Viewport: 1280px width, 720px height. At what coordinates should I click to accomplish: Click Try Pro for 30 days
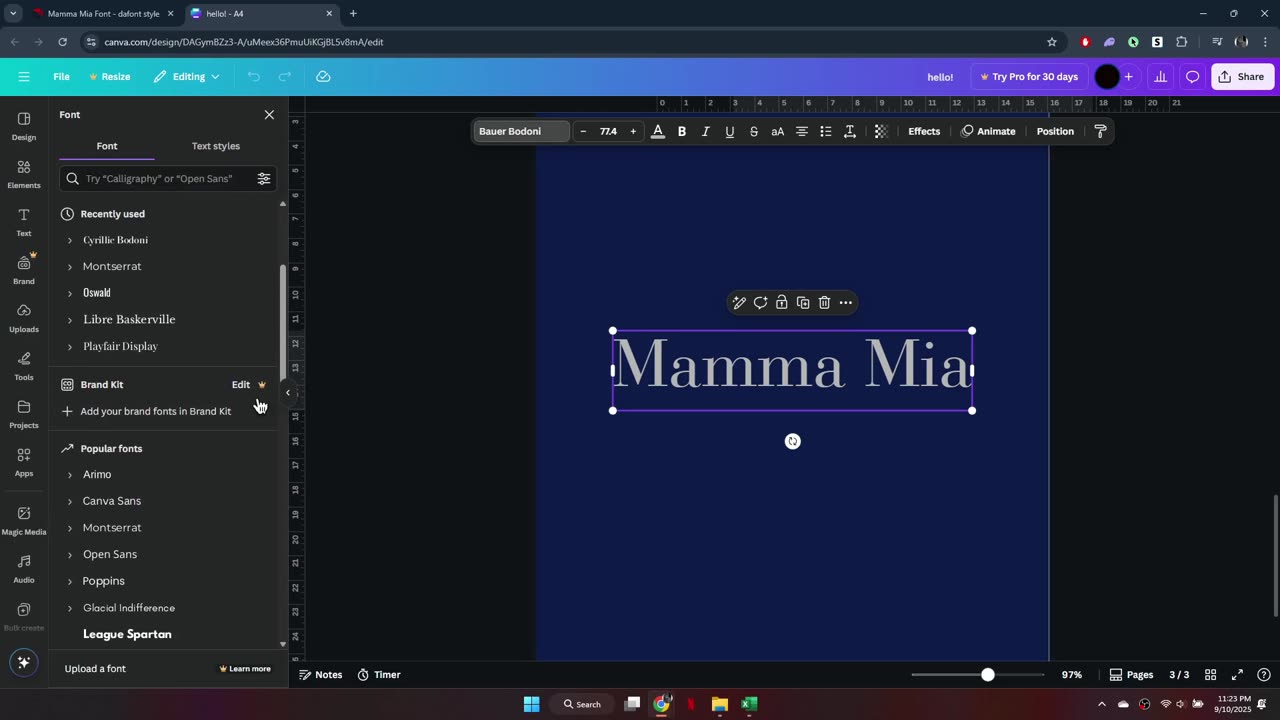point(1029,77)
